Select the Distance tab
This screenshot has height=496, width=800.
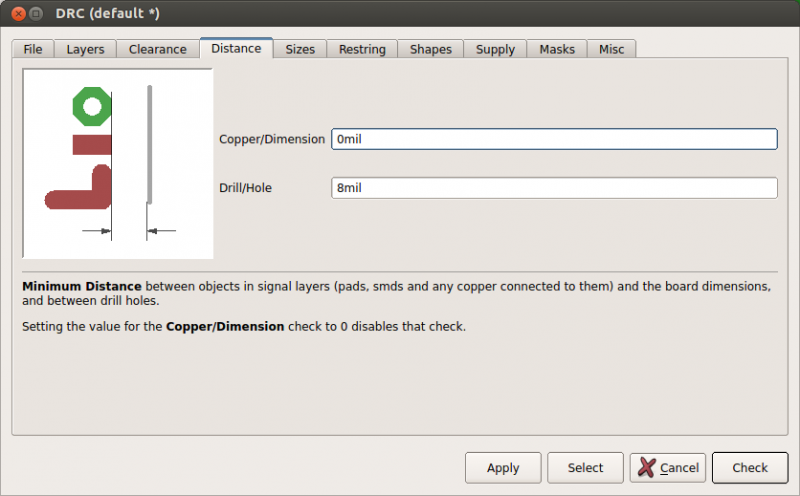click(x=236, y=48)
